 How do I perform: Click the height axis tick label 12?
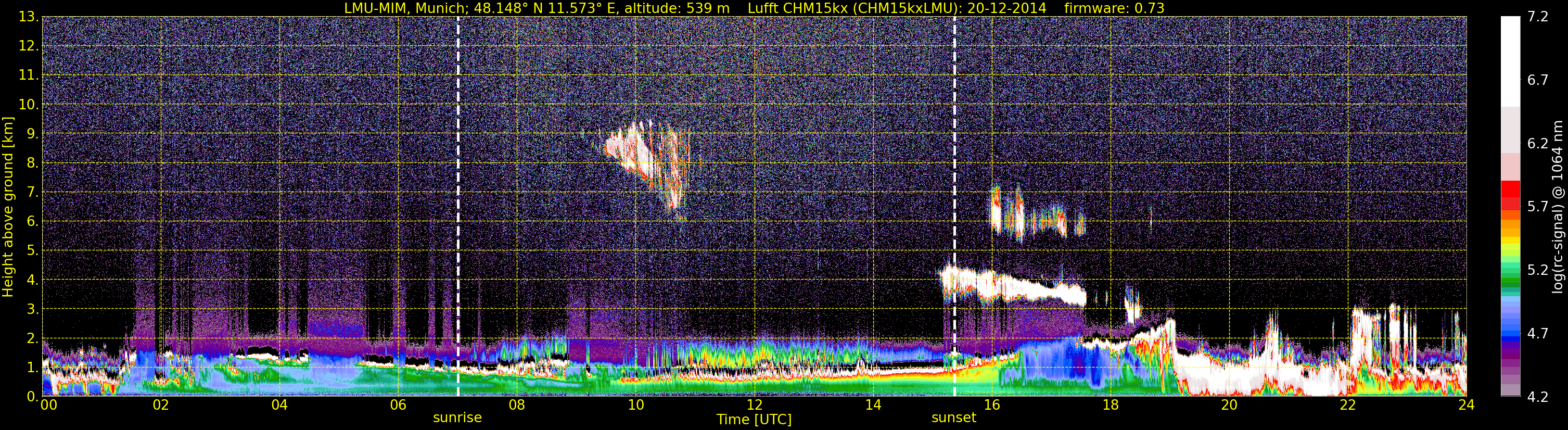(28, 46)
